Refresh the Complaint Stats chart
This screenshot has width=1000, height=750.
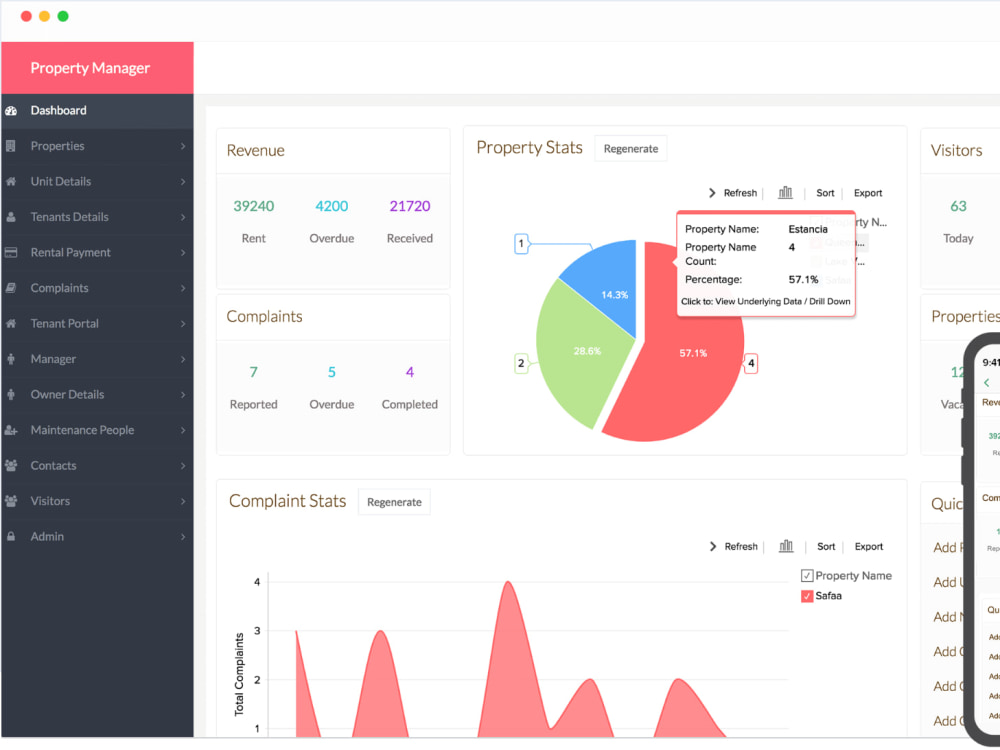[x=740, y=547]
